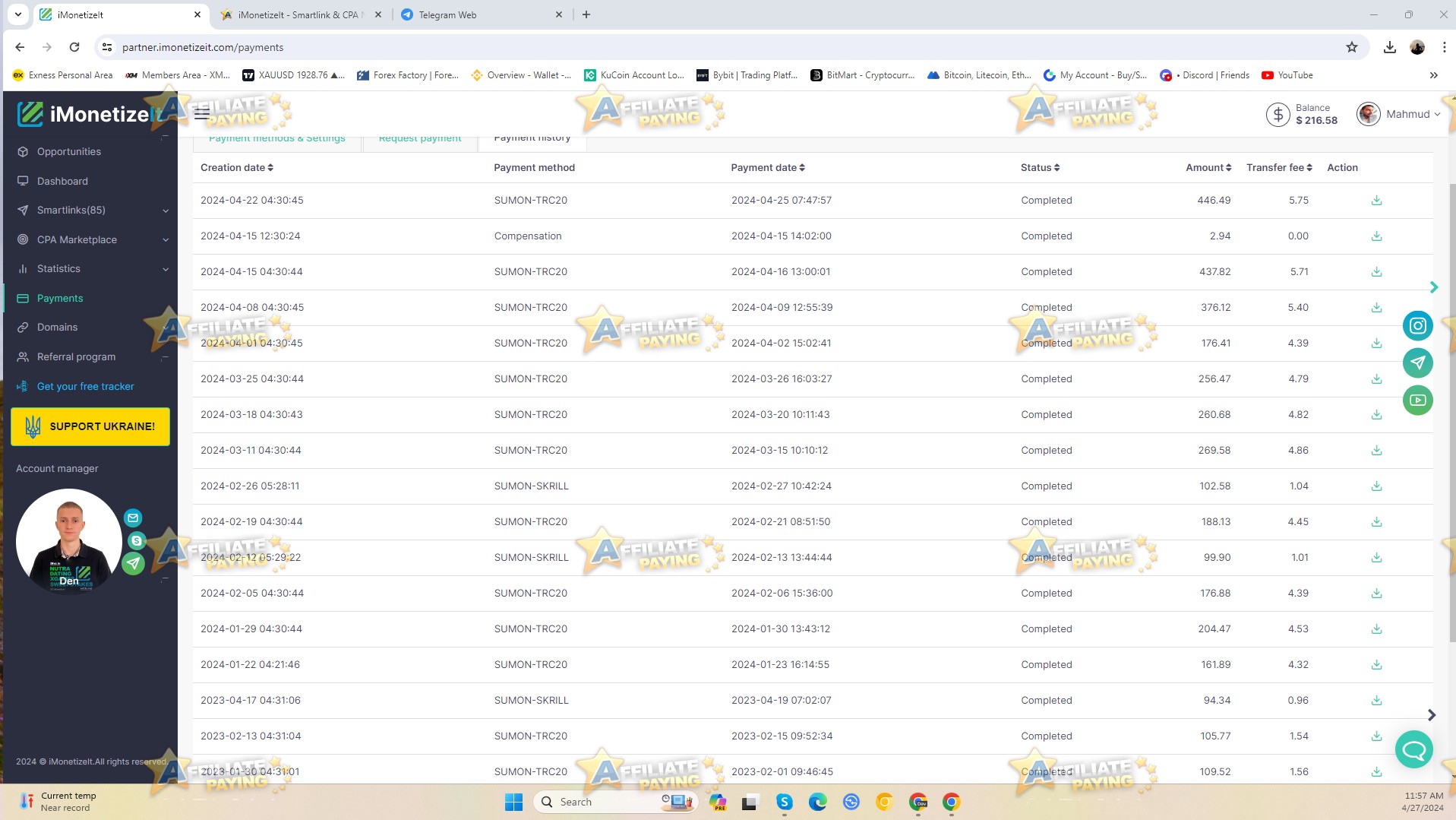
Task: Open Mahmud user dropdown
Action: 1399,115
